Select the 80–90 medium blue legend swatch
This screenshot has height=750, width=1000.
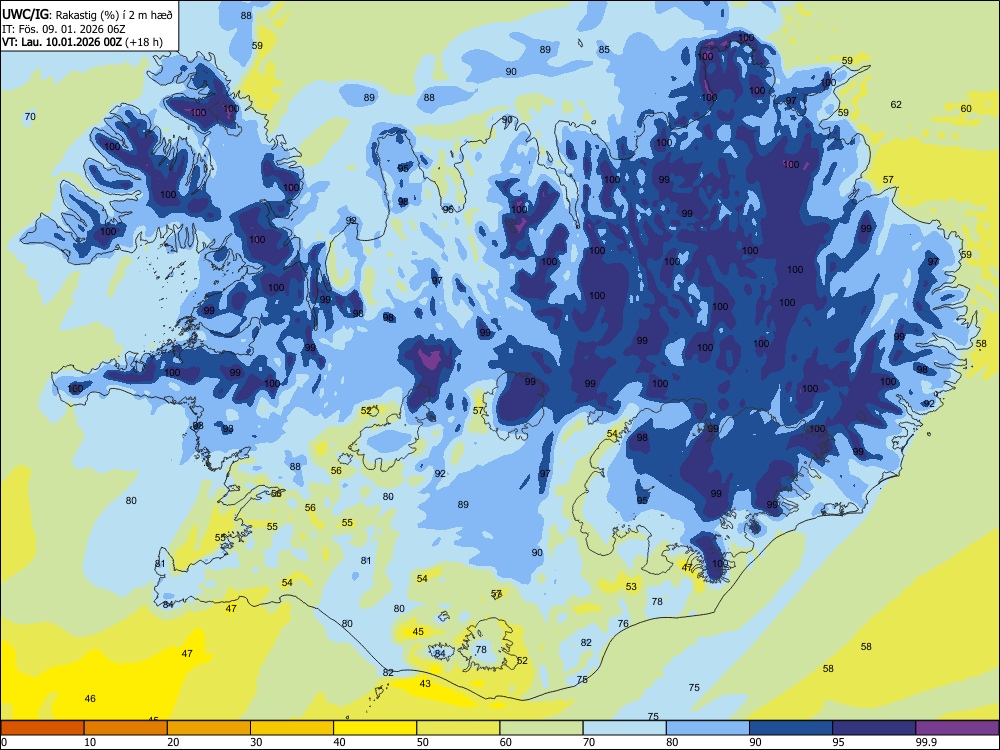pos(708,728)
